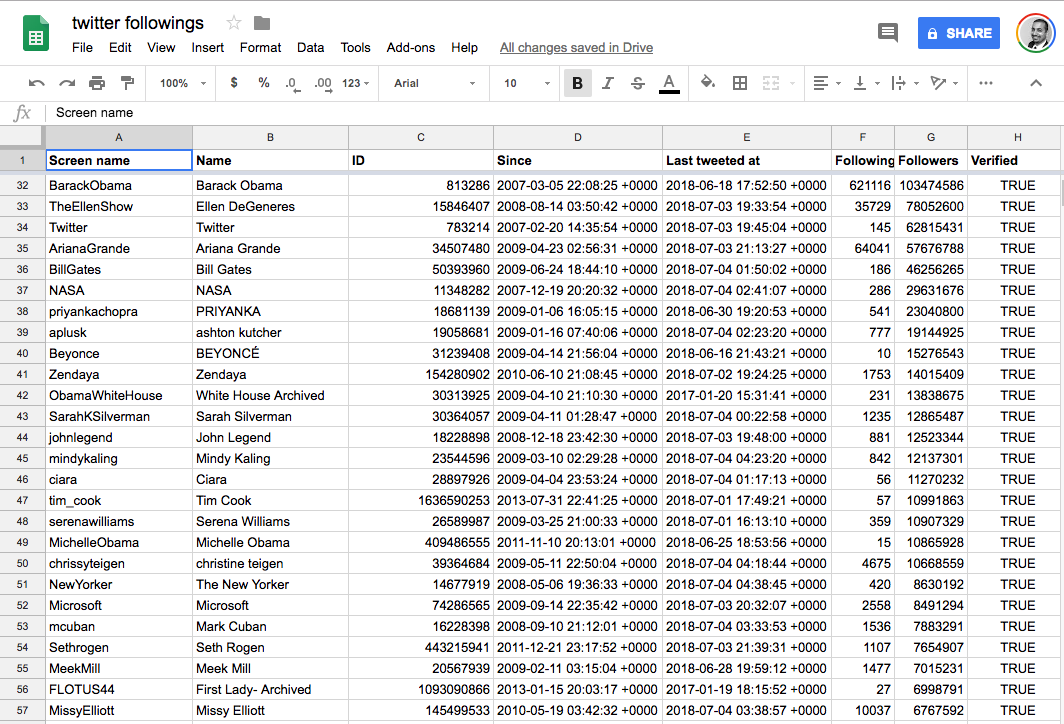
Task: Select the Paint format tool
Action: pyautogui.click(x=127, y=83)
